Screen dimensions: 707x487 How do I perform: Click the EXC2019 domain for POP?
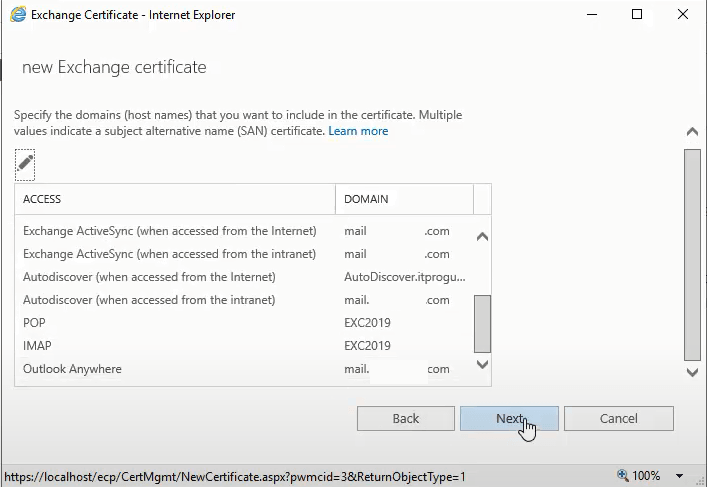367,323
